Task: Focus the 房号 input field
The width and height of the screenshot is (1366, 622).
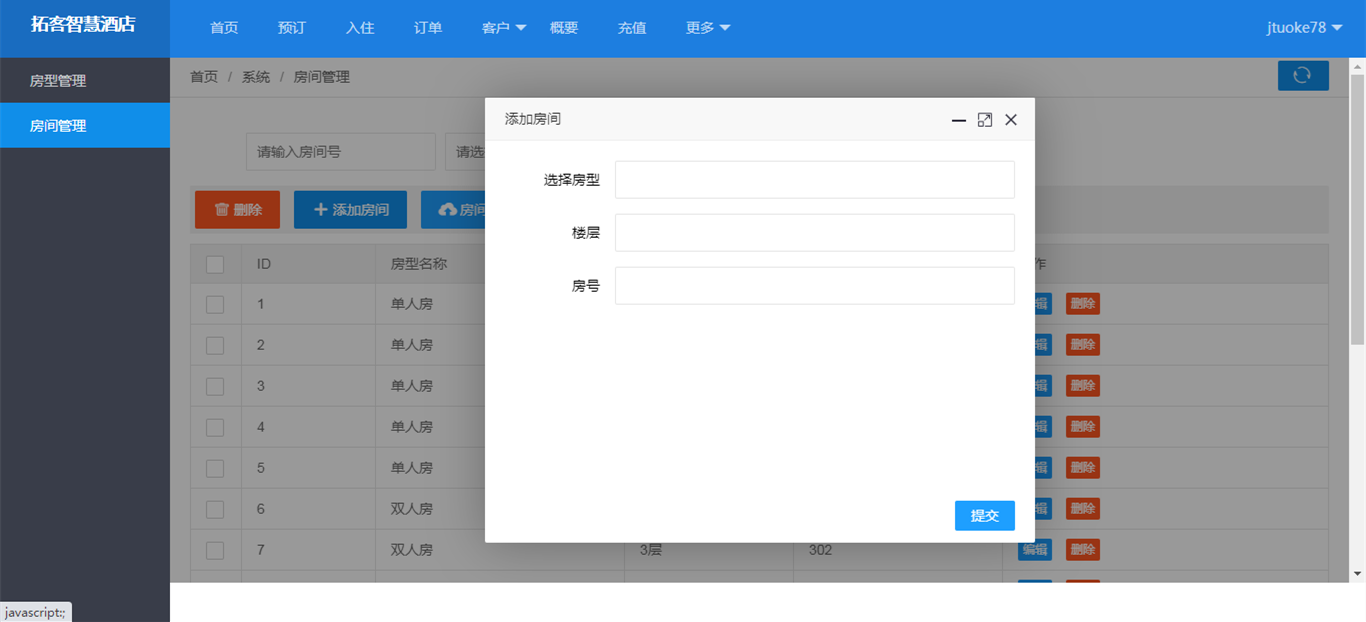Action: click(815, 285)
